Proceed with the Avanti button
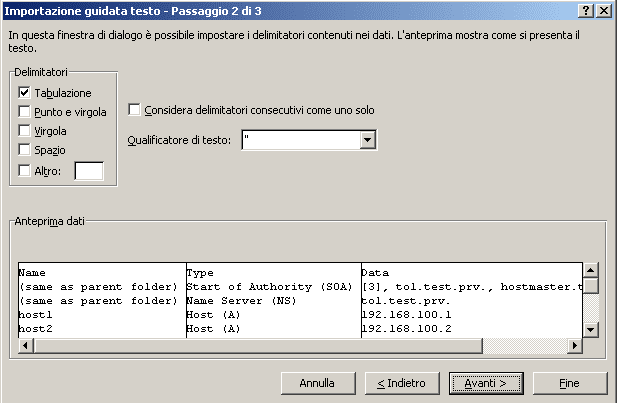The image size is (617, 403). click(486, 383)
